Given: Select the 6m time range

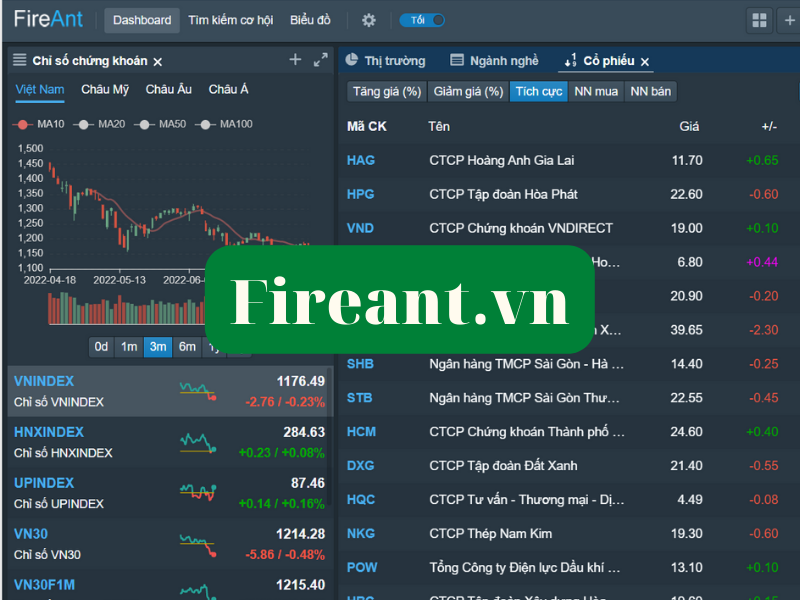Looking at the screenshot, I should pos(187,347).
